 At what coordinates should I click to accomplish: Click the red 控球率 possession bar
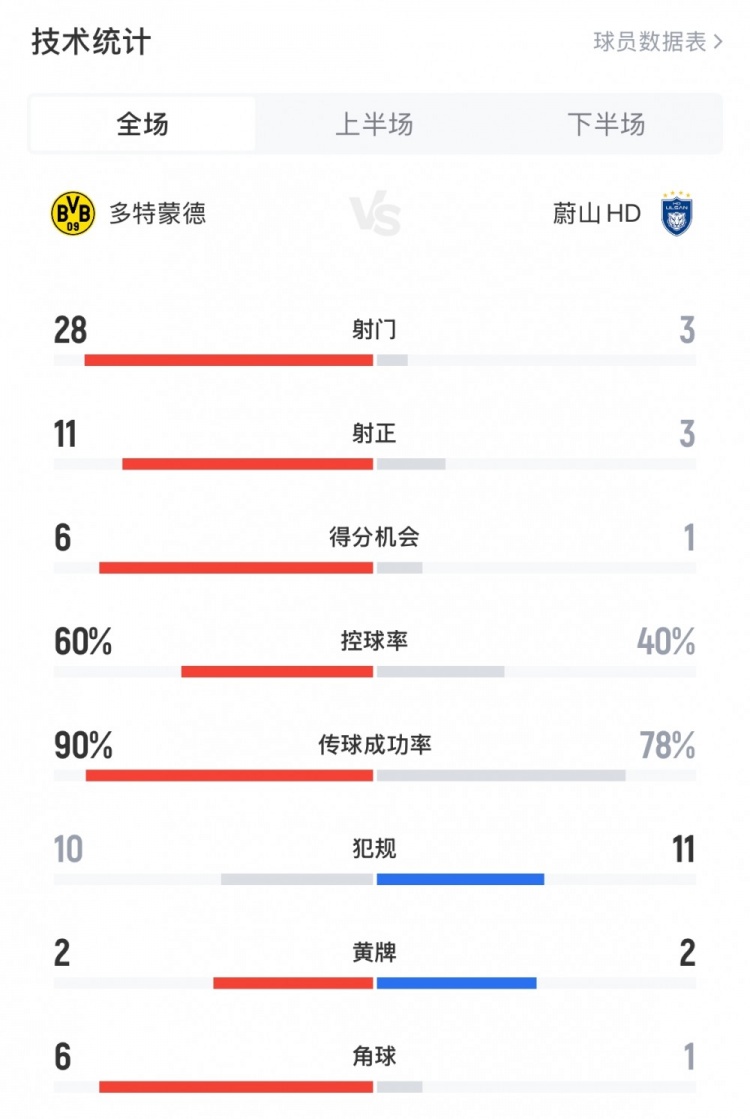pos(277,671)
